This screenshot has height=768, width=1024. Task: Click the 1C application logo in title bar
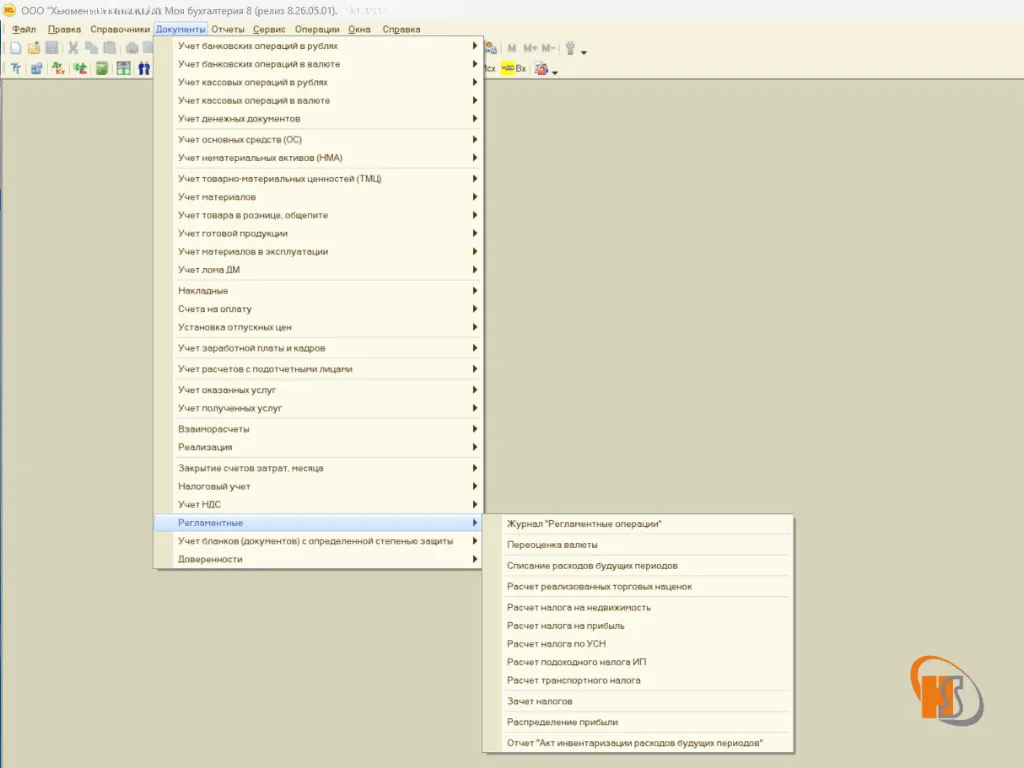coord(9,10)
